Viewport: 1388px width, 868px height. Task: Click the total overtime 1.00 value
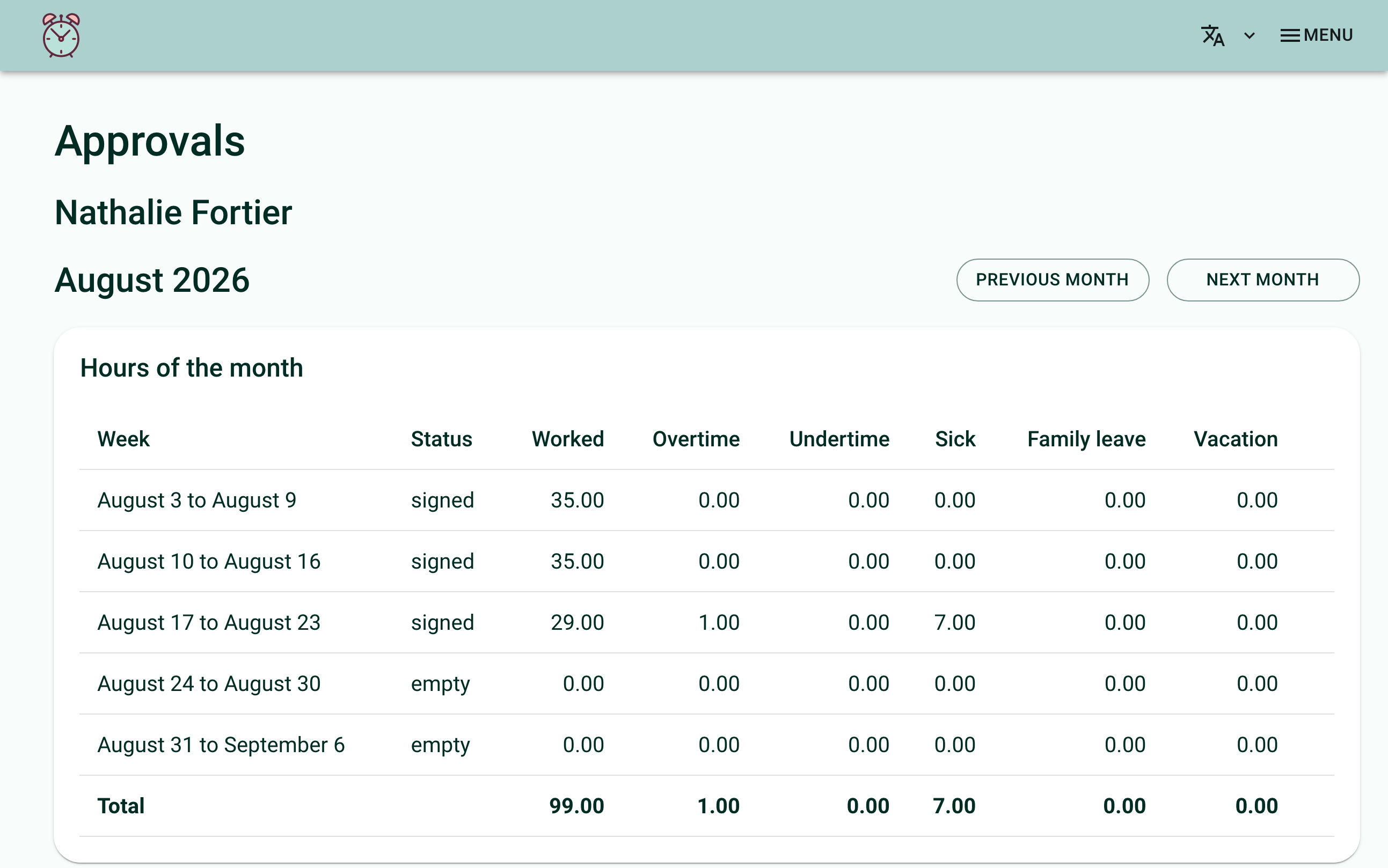[x=718, y=806]
